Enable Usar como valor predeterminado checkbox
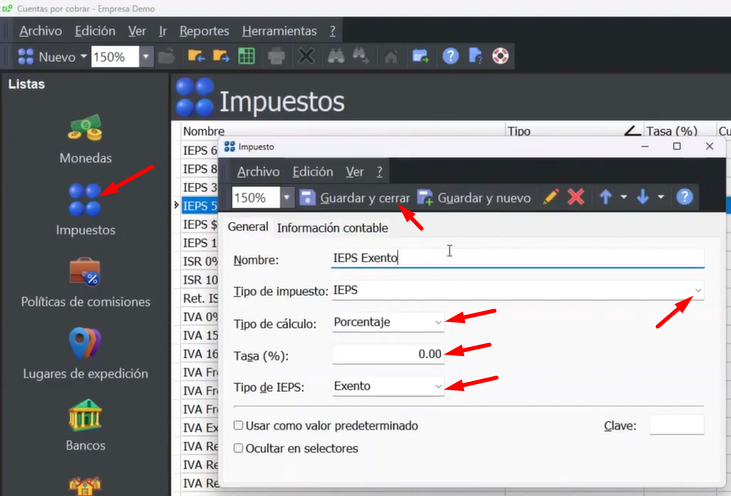Viewport: 731px width, 496px height. (x=238, y=426)
